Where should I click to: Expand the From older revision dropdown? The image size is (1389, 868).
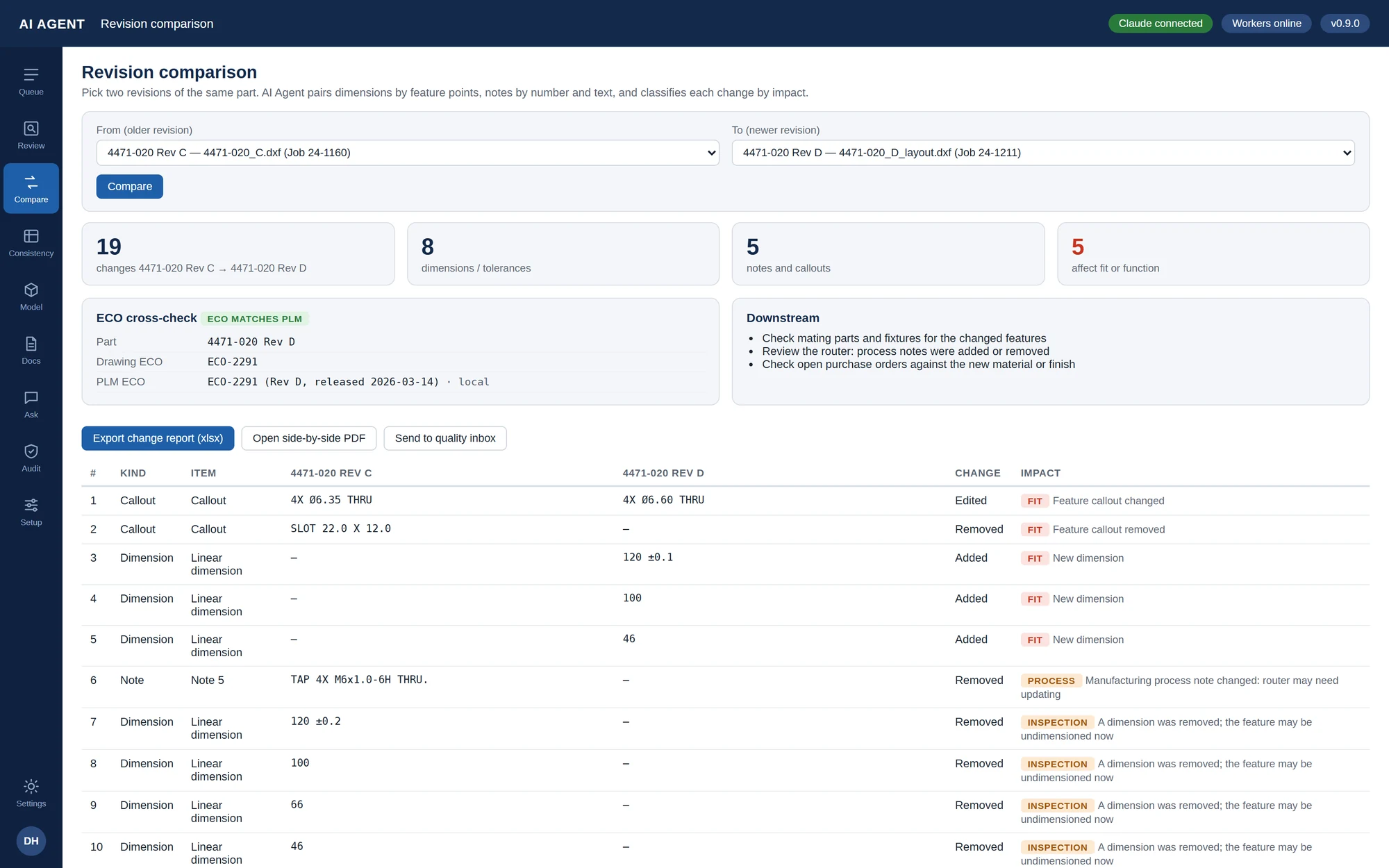pyautogui.click(x=408, y=153)
